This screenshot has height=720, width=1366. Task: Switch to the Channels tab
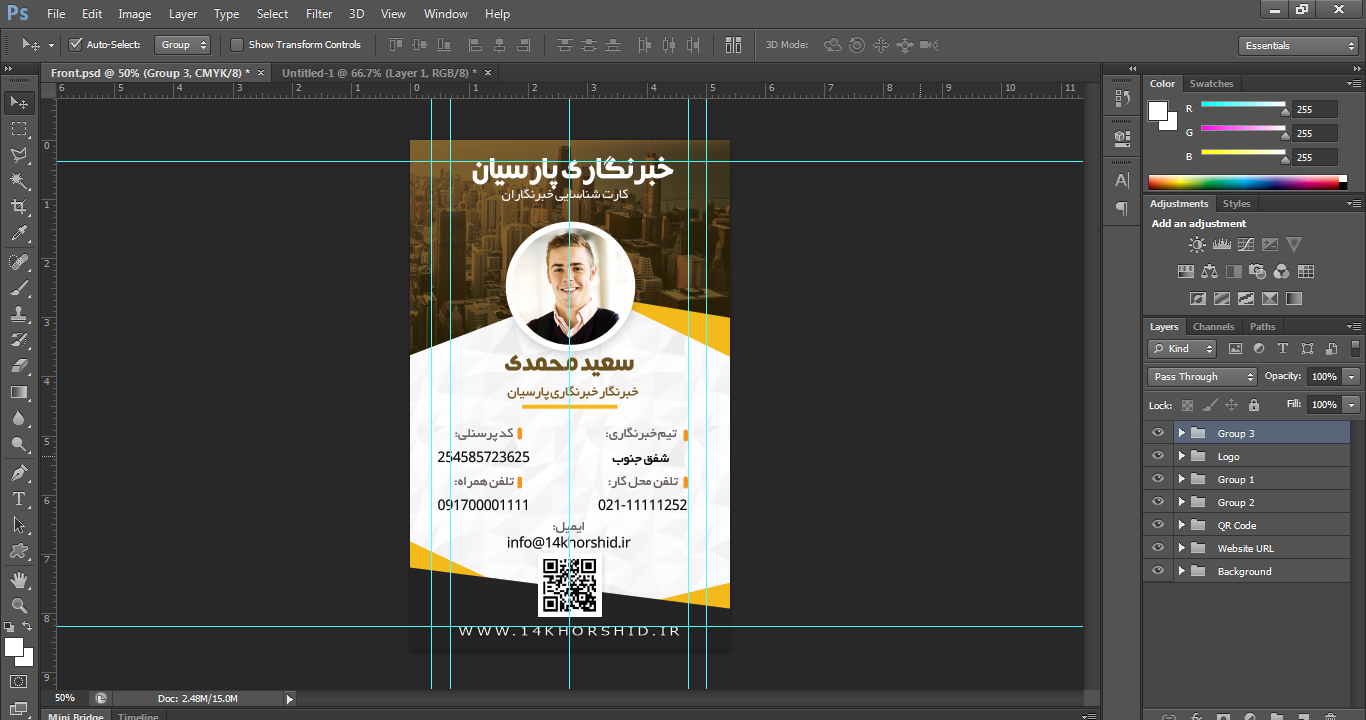click(x=1213, y=327)
